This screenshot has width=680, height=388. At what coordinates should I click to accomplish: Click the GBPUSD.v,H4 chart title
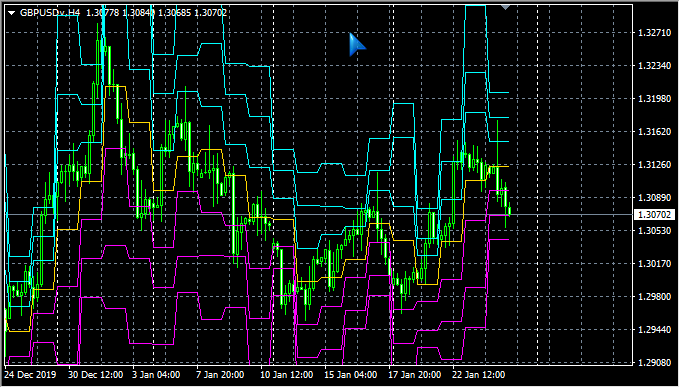(50, 13)
